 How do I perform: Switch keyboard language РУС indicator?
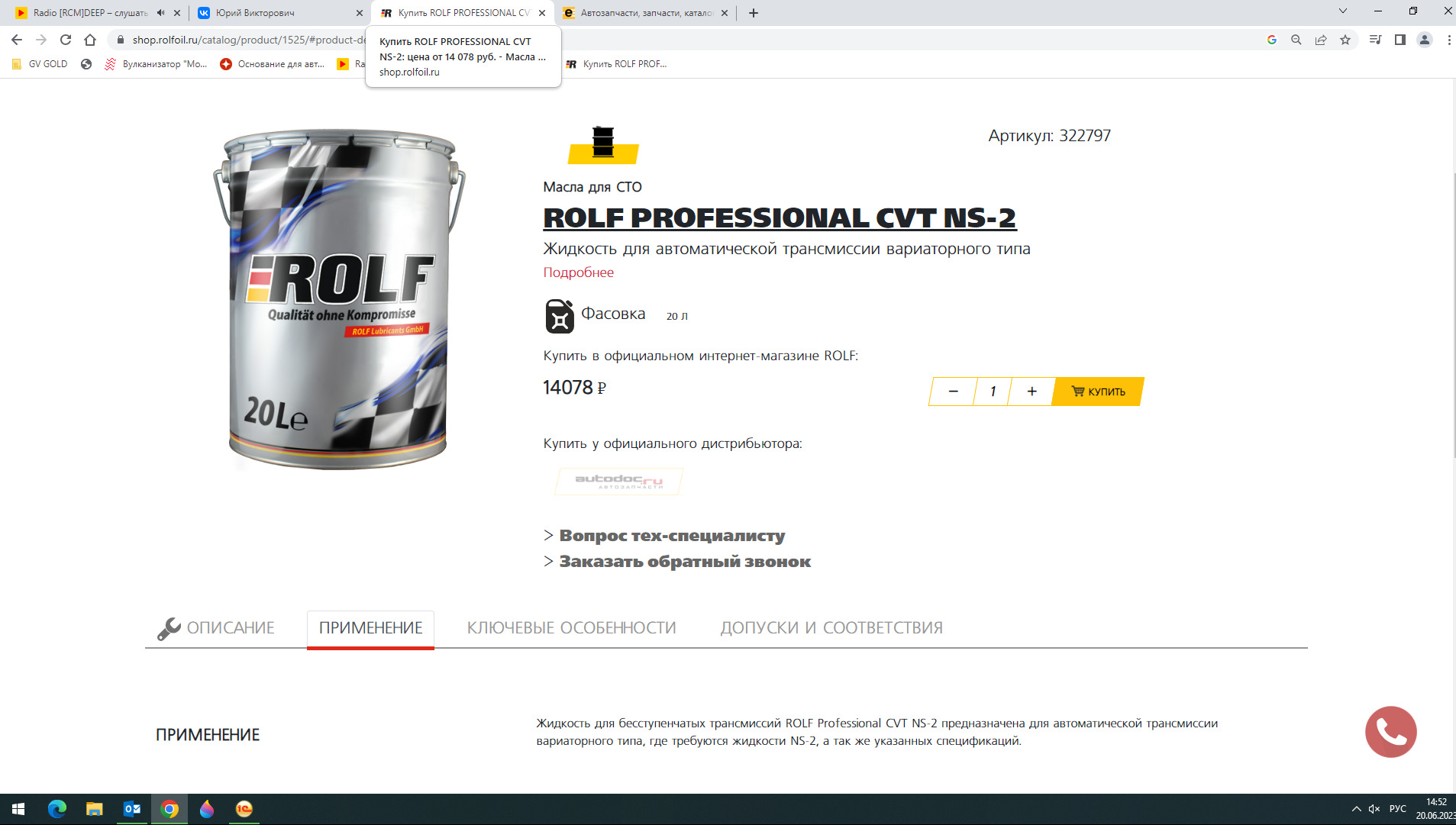click(x=1398, y=809)
